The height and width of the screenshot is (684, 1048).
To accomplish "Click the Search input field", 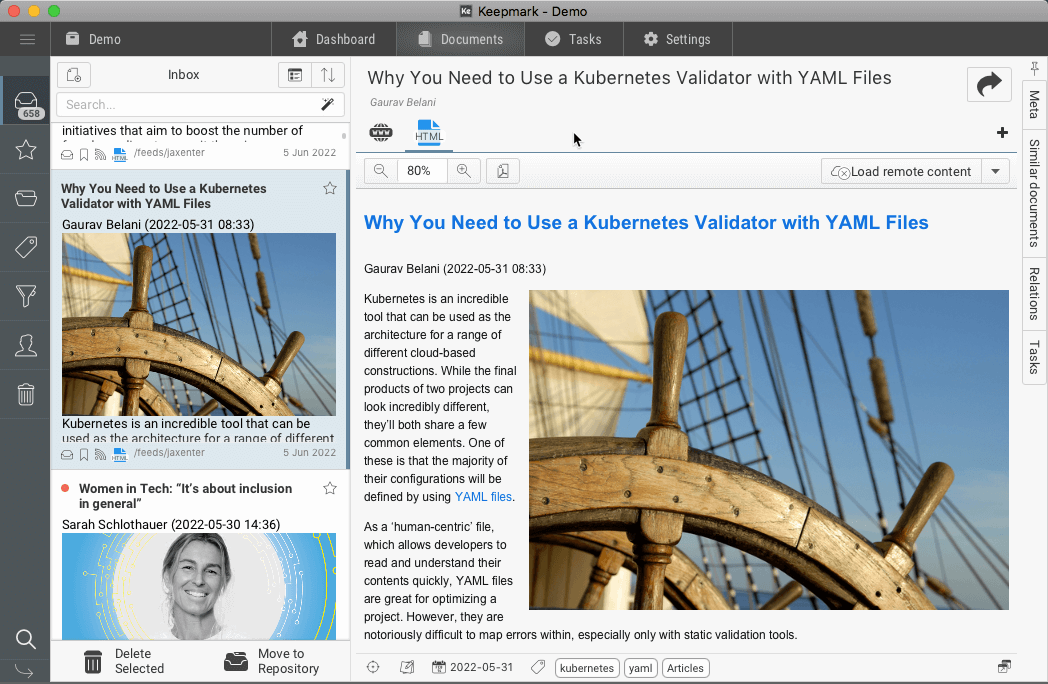I will pos(185,104).
